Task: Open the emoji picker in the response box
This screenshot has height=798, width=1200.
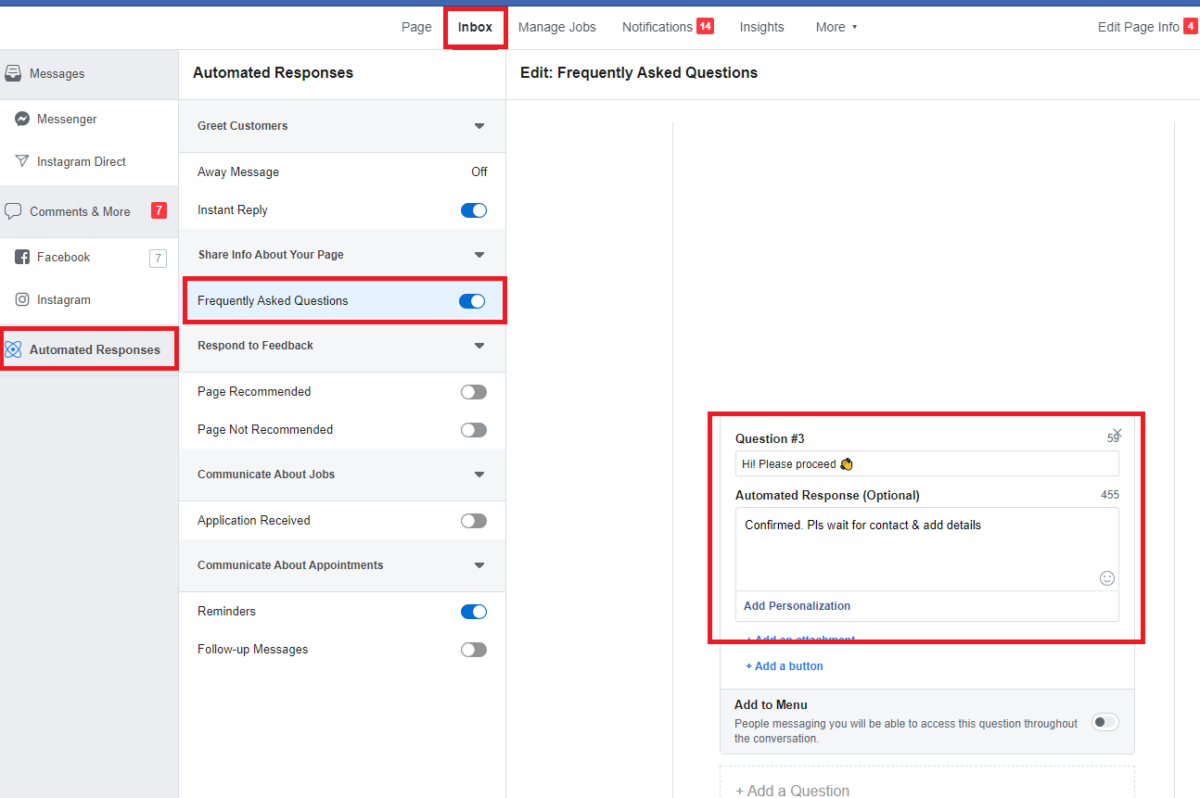Action: [x=1107, y=578]
